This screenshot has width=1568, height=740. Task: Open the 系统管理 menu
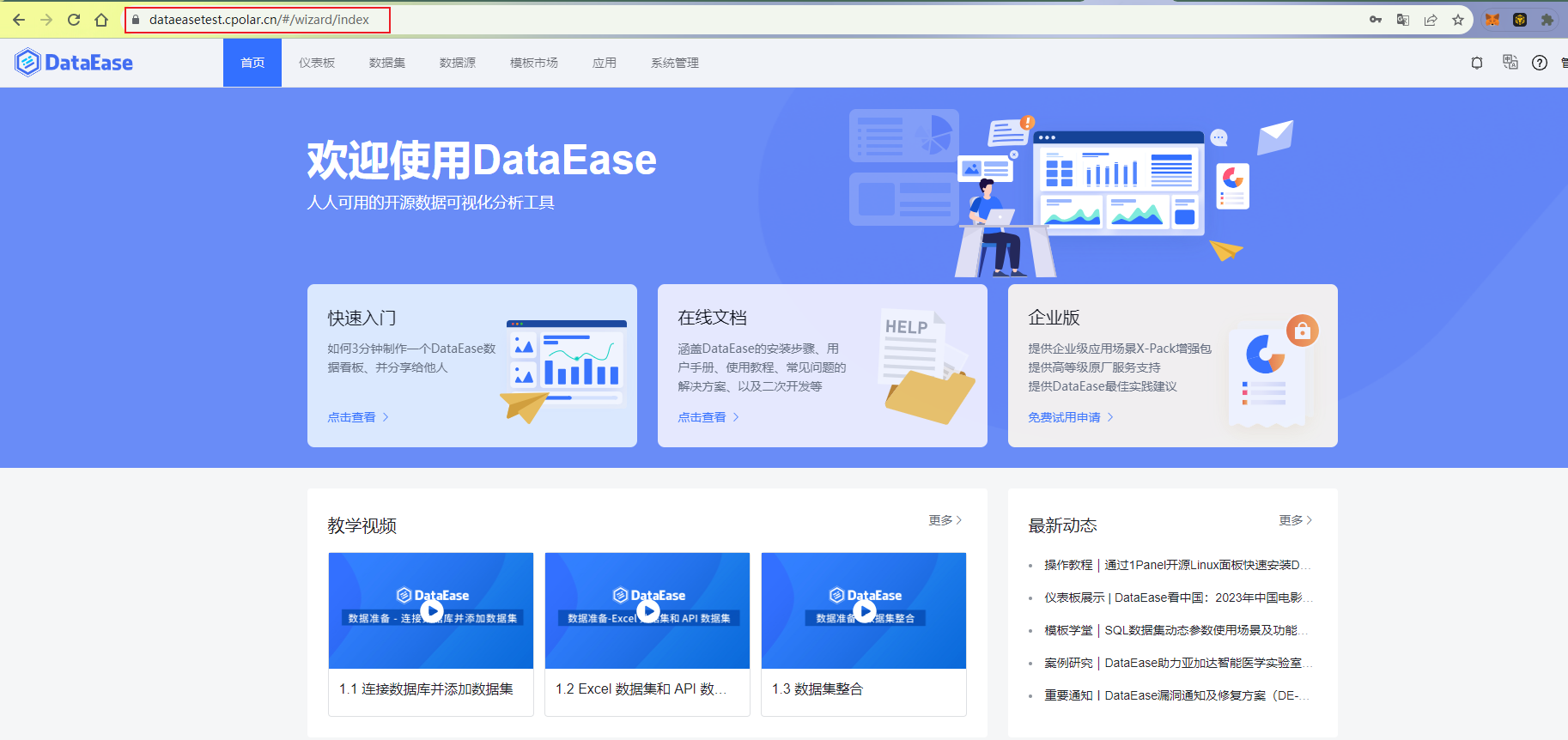(675, 63)
